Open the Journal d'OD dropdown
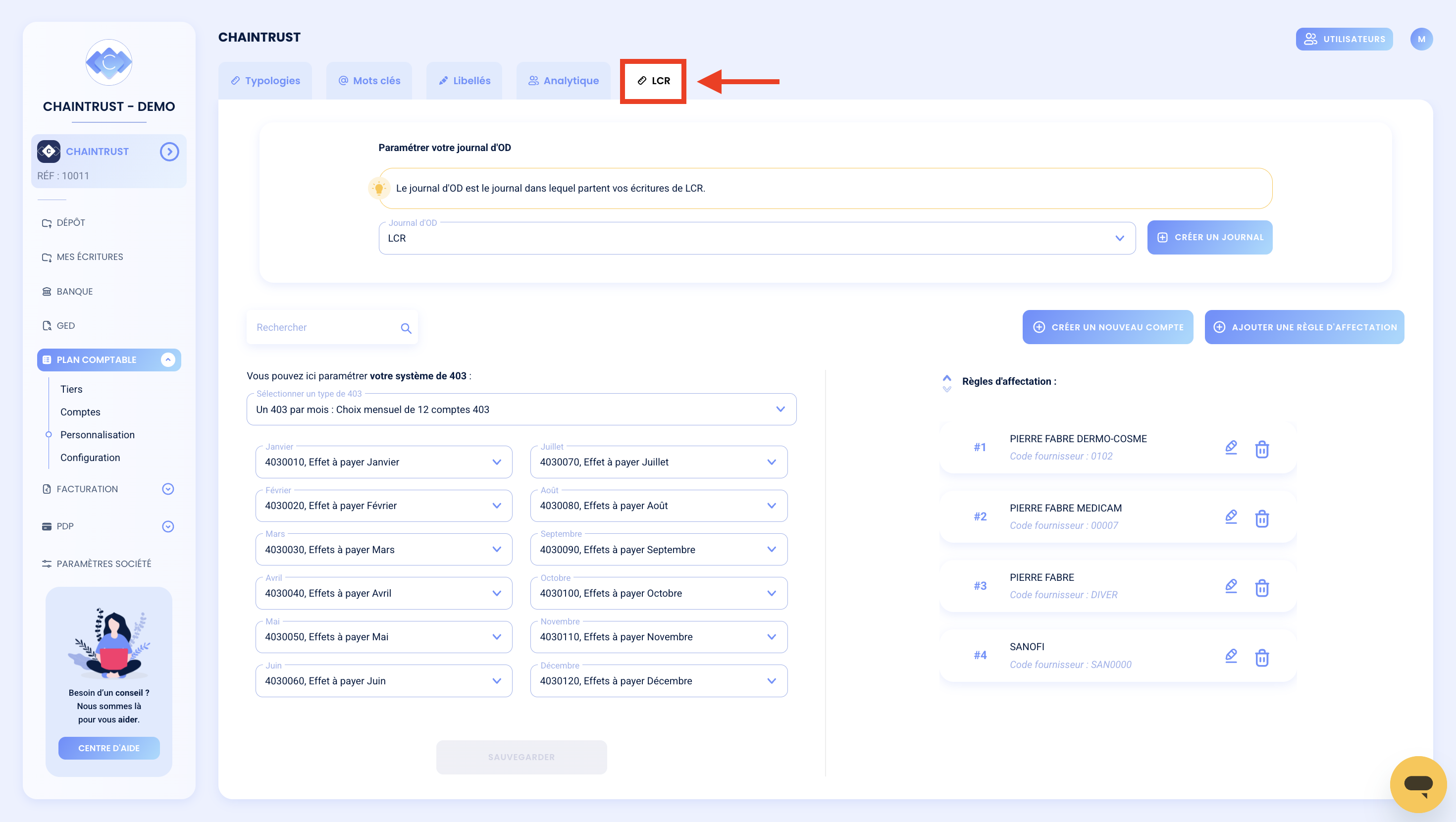 pyautogui.click(x=757, y=238)
